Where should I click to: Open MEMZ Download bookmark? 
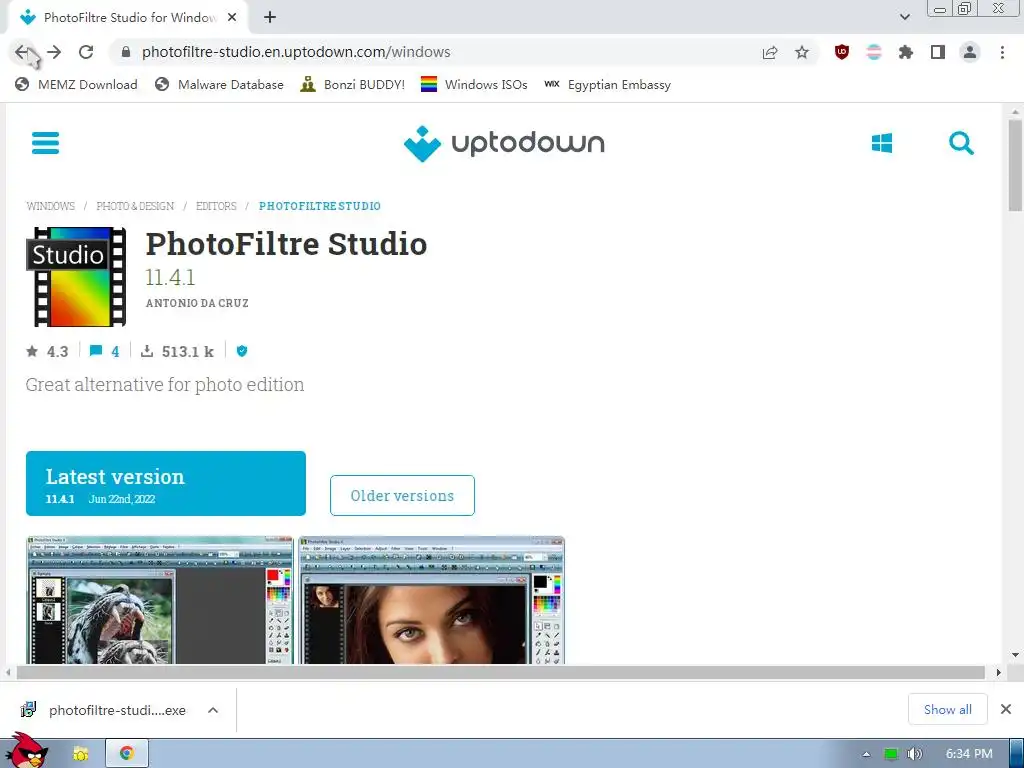pos(76,84)
